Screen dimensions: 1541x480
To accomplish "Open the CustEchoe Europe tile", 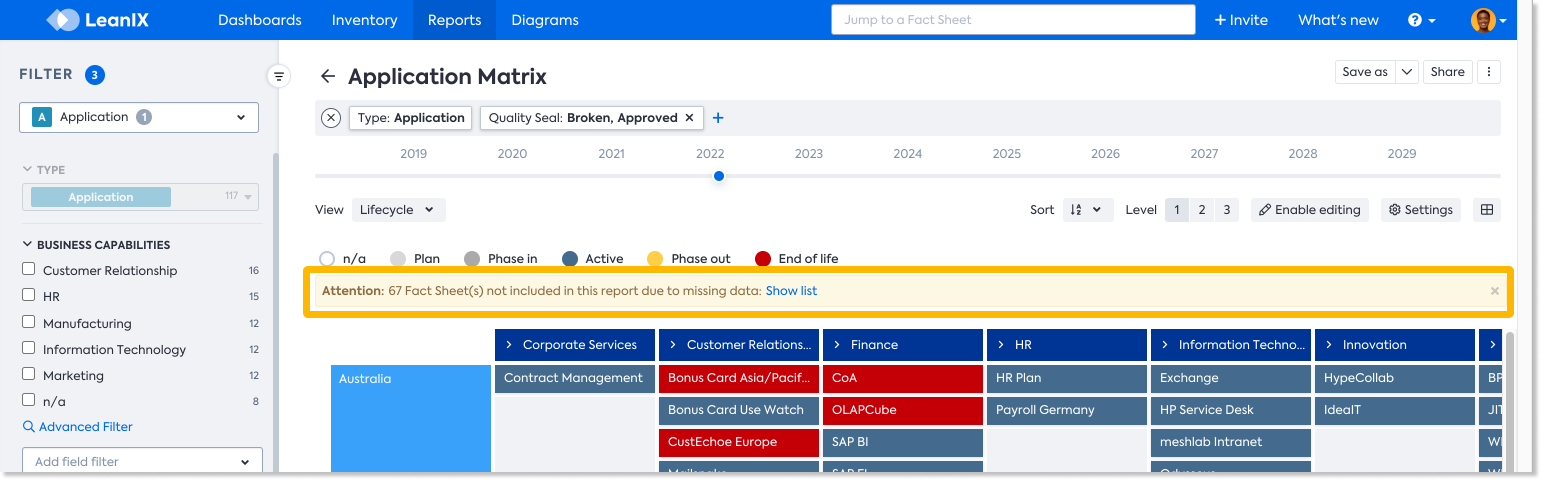I will click(739, 442).
